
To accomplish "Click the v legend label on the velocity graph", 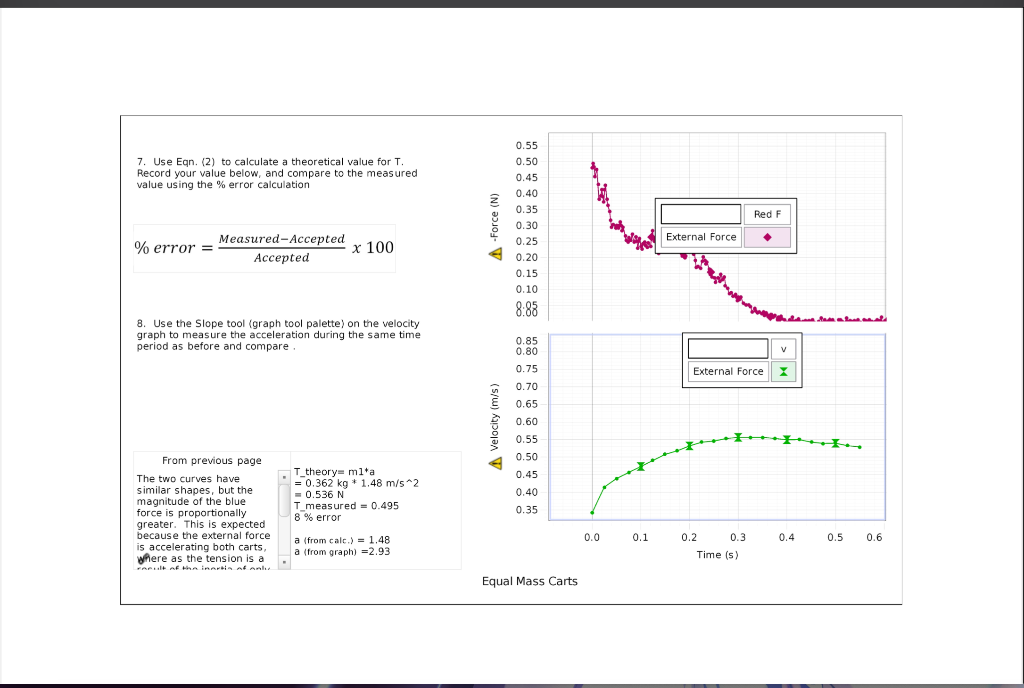I will coord(784,348).
